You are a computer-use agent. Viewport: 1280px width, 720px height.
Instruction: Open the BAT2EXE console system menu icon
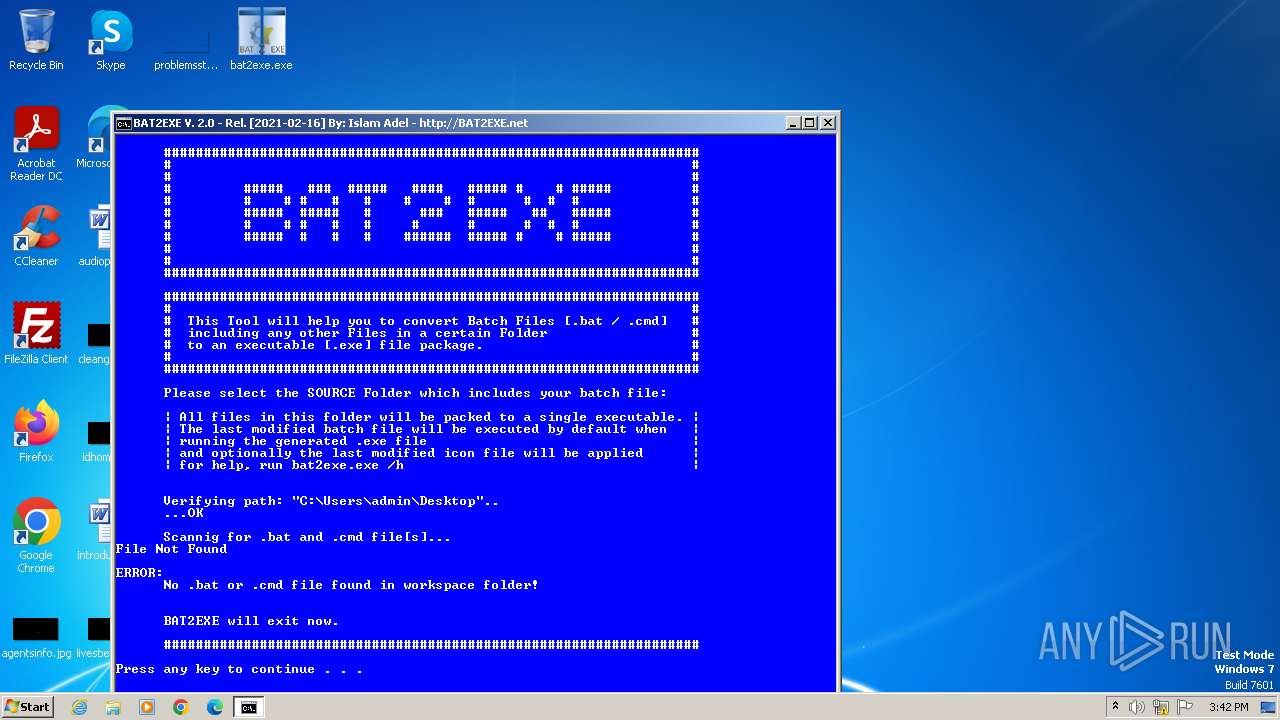coord(124,123)
